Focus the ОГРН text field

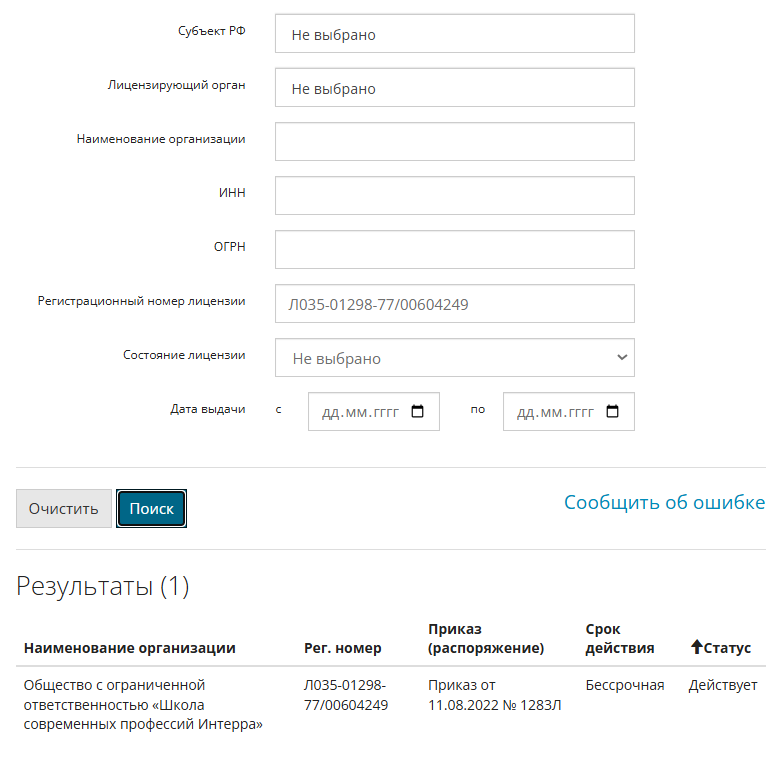(x=455, y=250)
